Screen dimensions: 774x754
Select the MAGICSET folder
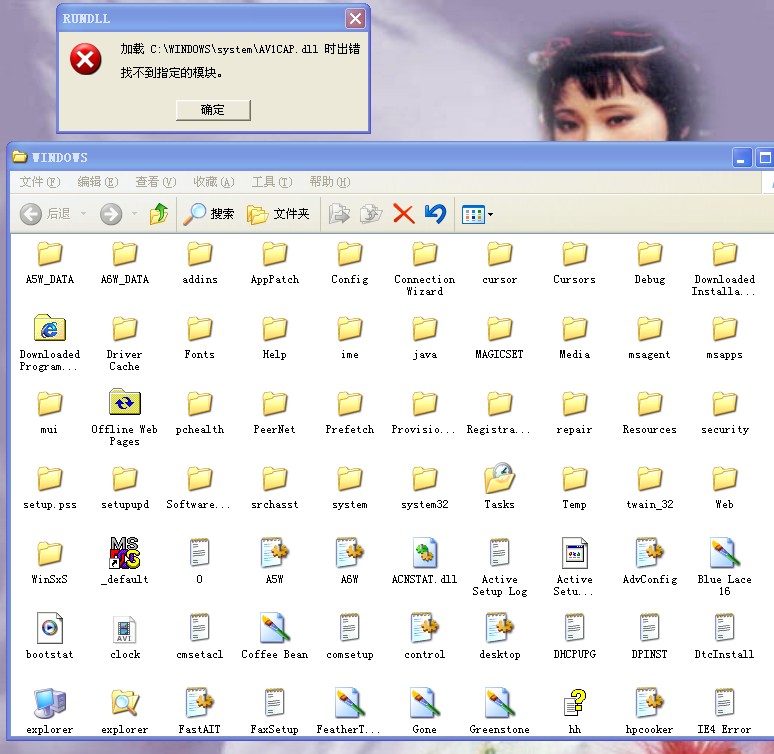click(x=500, y=338)
